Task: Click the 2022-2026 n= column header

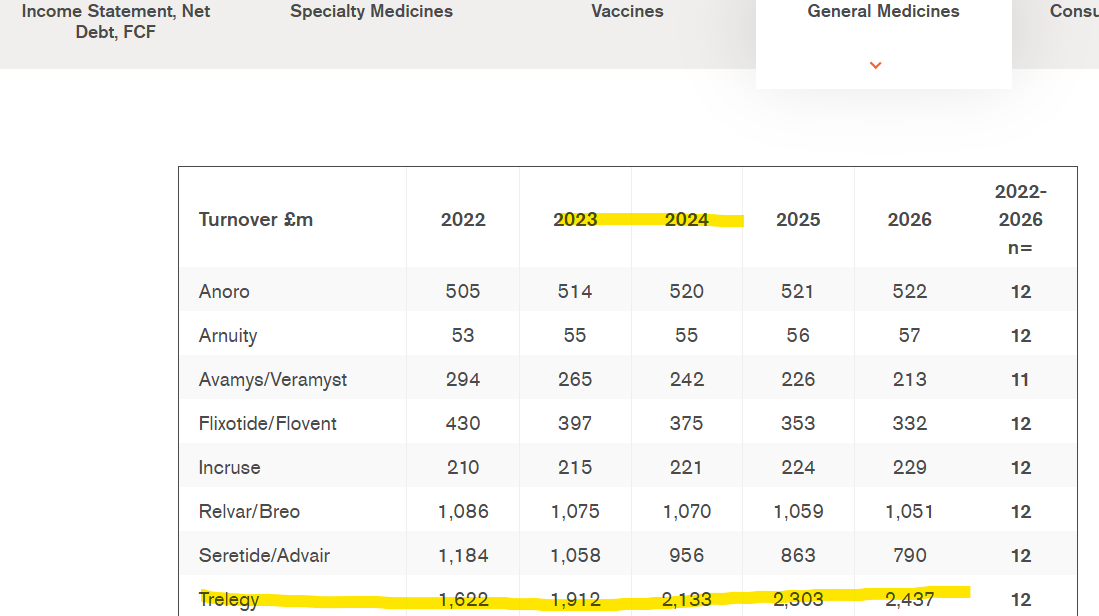Action: coord(1020,219)
